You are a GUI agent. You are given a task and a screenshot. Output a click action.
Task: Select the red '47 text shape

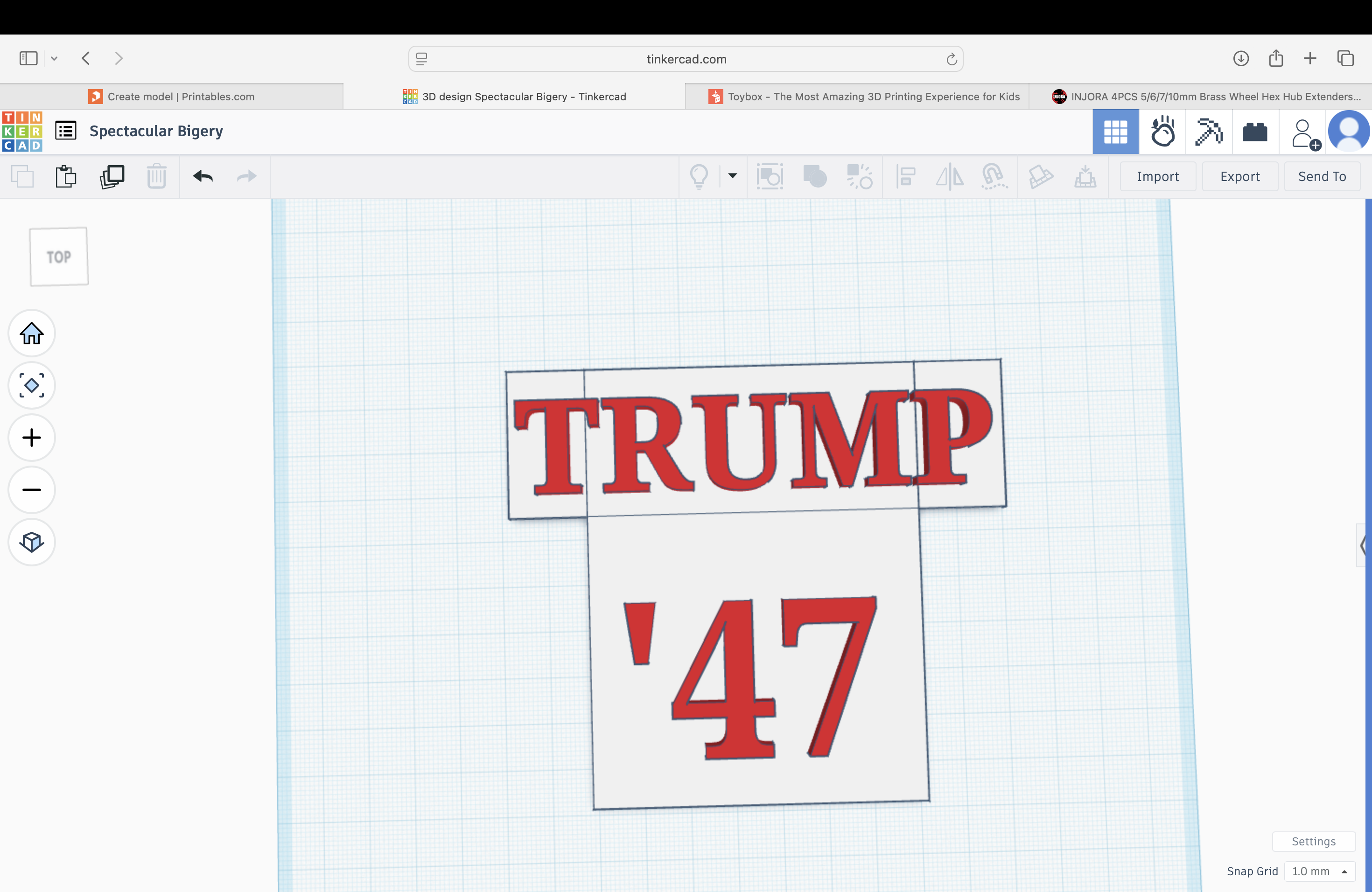pyautogui.click(x=750, y=678)
